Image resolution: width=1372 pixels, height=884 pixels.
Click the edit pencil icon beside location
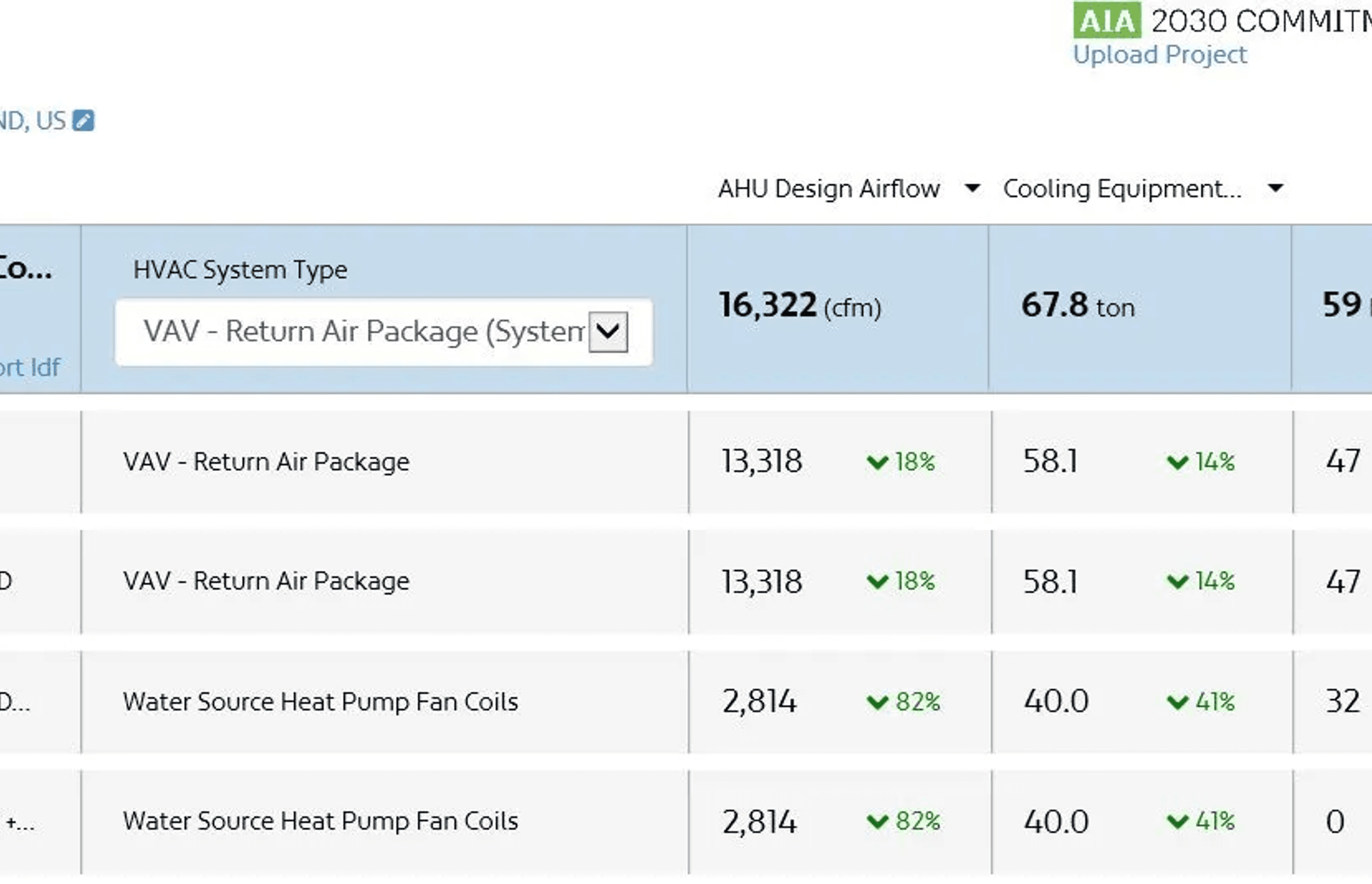pyautogui.click(x=83, y=121)
